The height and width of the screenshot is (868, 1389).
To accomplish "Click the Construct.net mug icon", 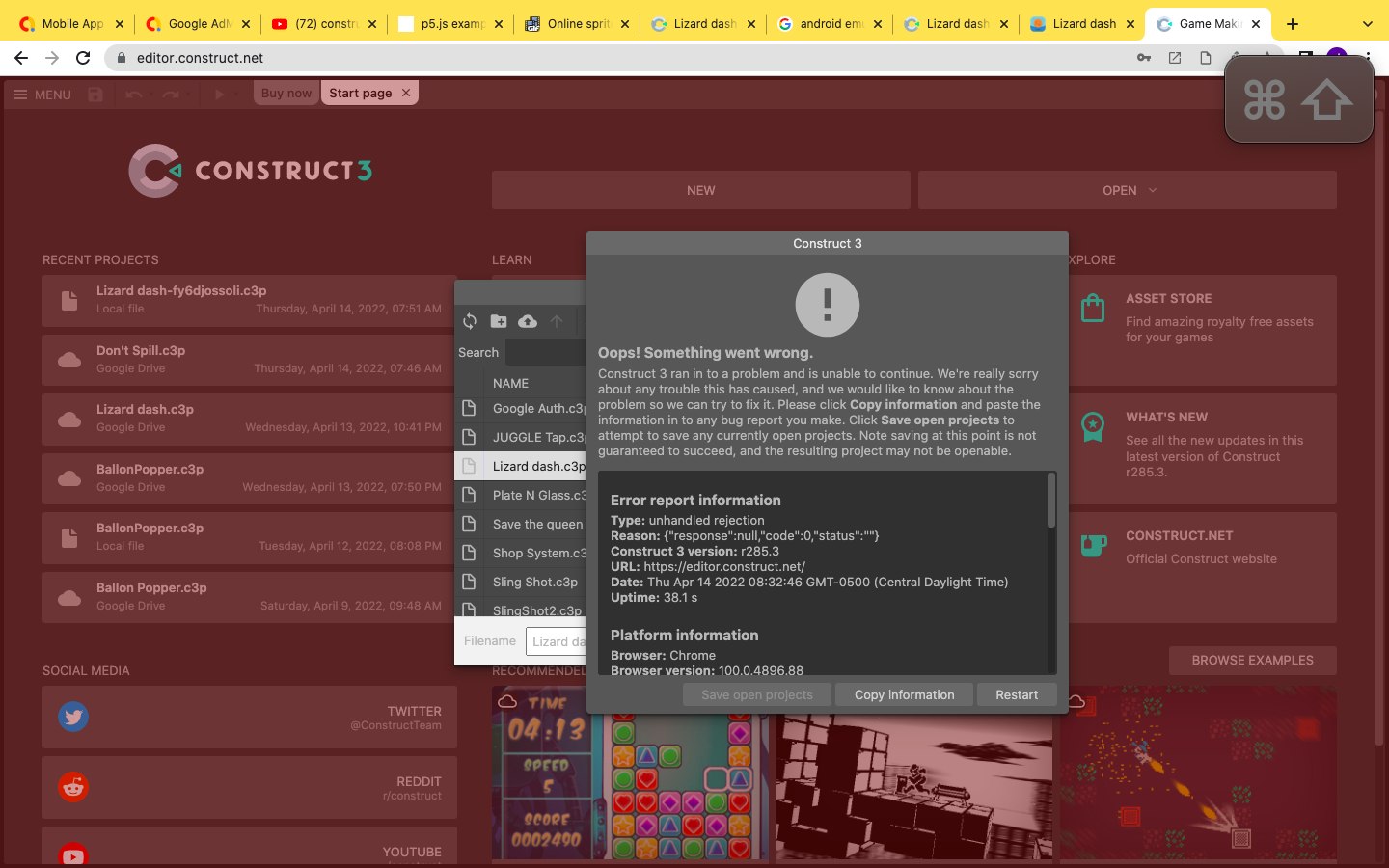I will pyautogui.click(x=1093, y=546).
